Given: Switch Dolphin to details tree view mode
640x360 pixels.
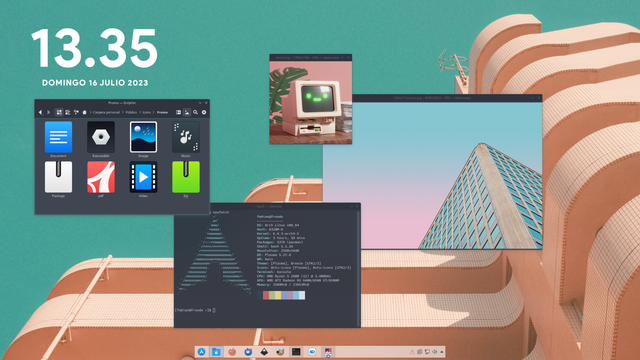Looking at the screenshot, I should [76, 112].
